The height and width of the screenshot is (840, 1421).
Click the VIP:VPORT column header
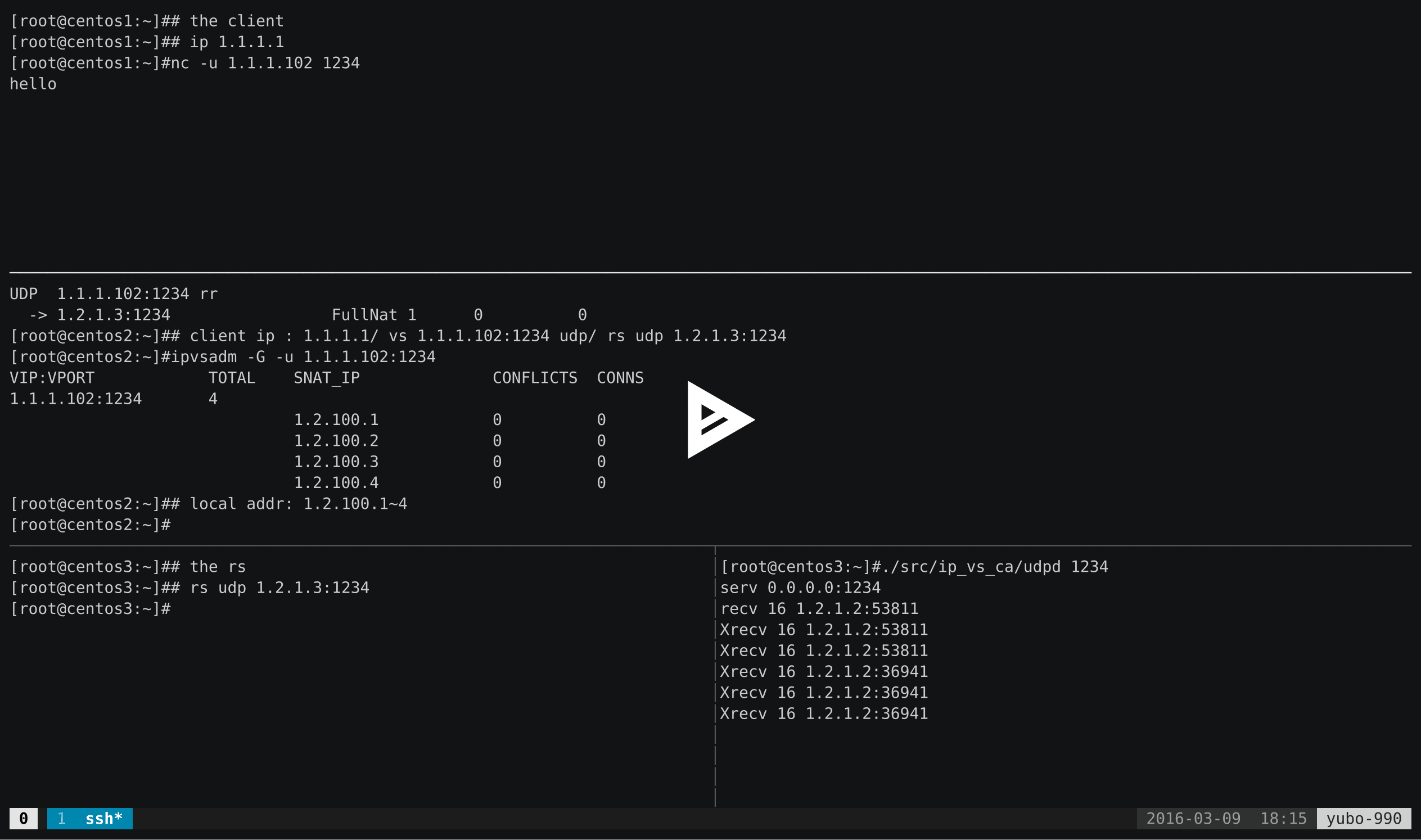pos(52,377)
